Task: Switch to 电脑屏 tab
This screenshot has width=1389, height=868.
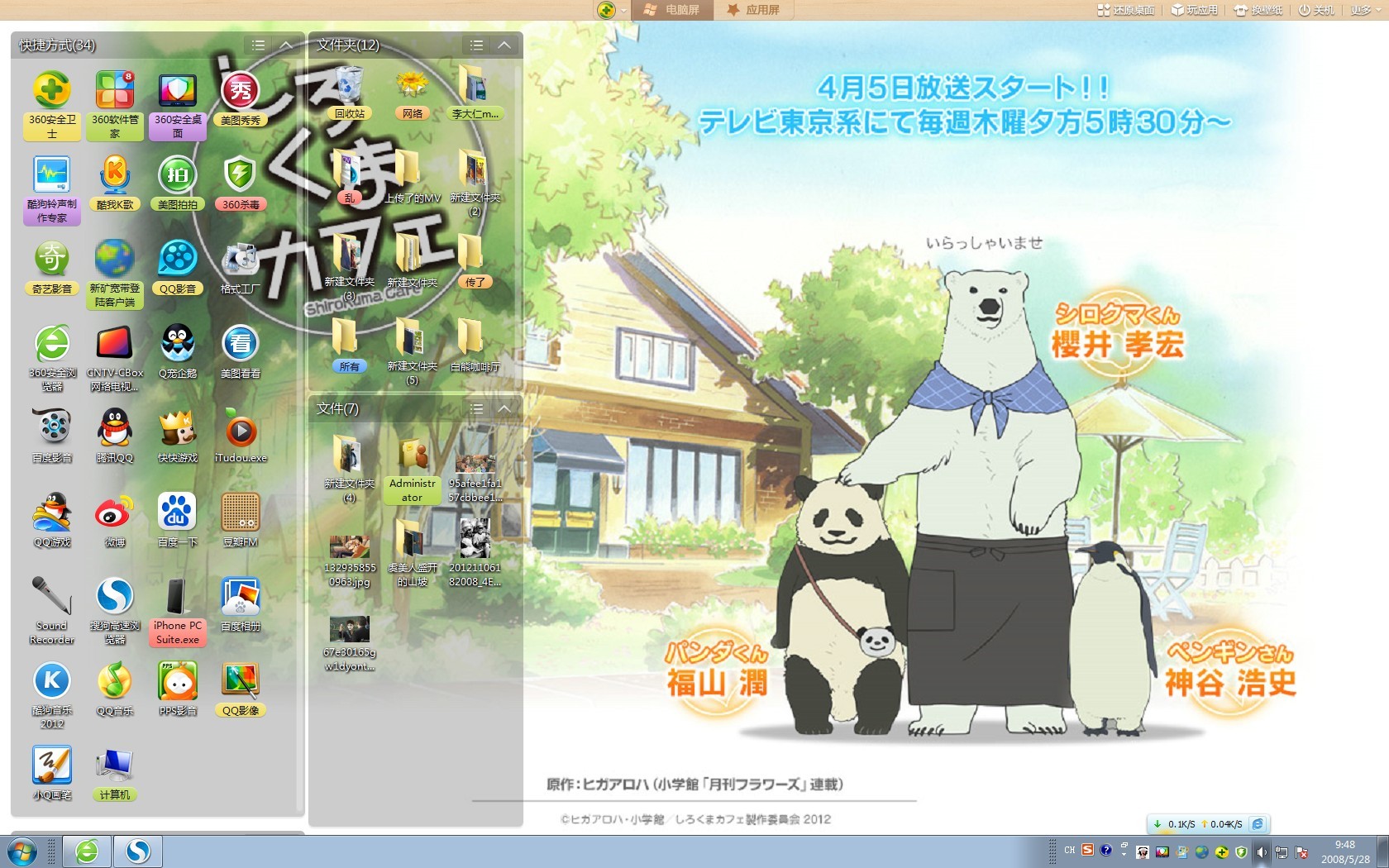Action: [x=672, y=10]
